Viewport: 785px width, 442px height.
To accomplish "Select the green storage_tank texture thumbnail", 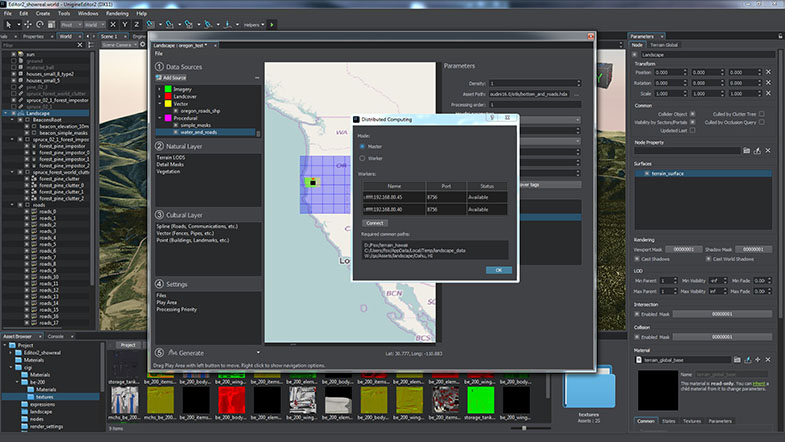I will [x=481, y=399].
